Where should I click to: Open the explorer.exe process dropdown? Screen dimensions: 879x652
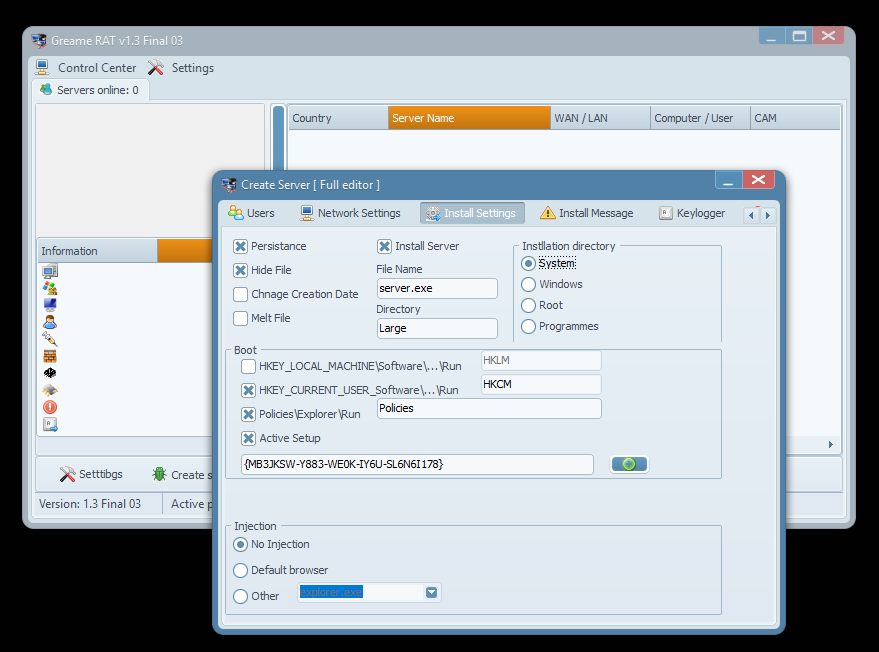[431, 593]
